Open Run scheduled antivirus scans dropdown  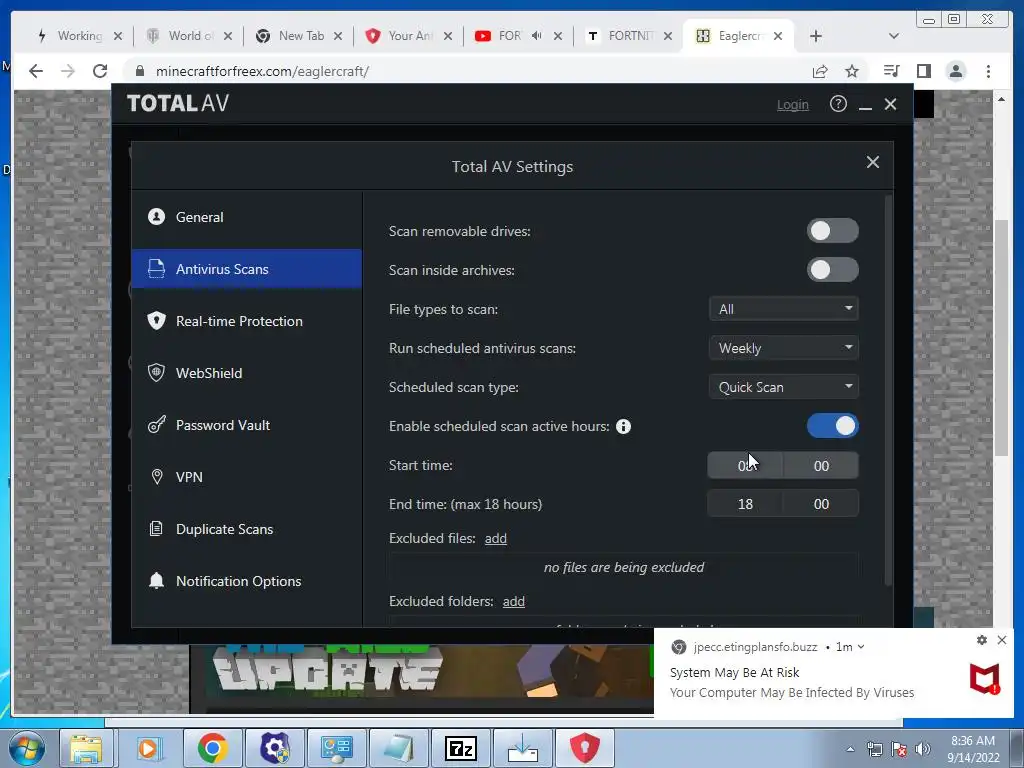pyautogui.click(x=783, y=348)
